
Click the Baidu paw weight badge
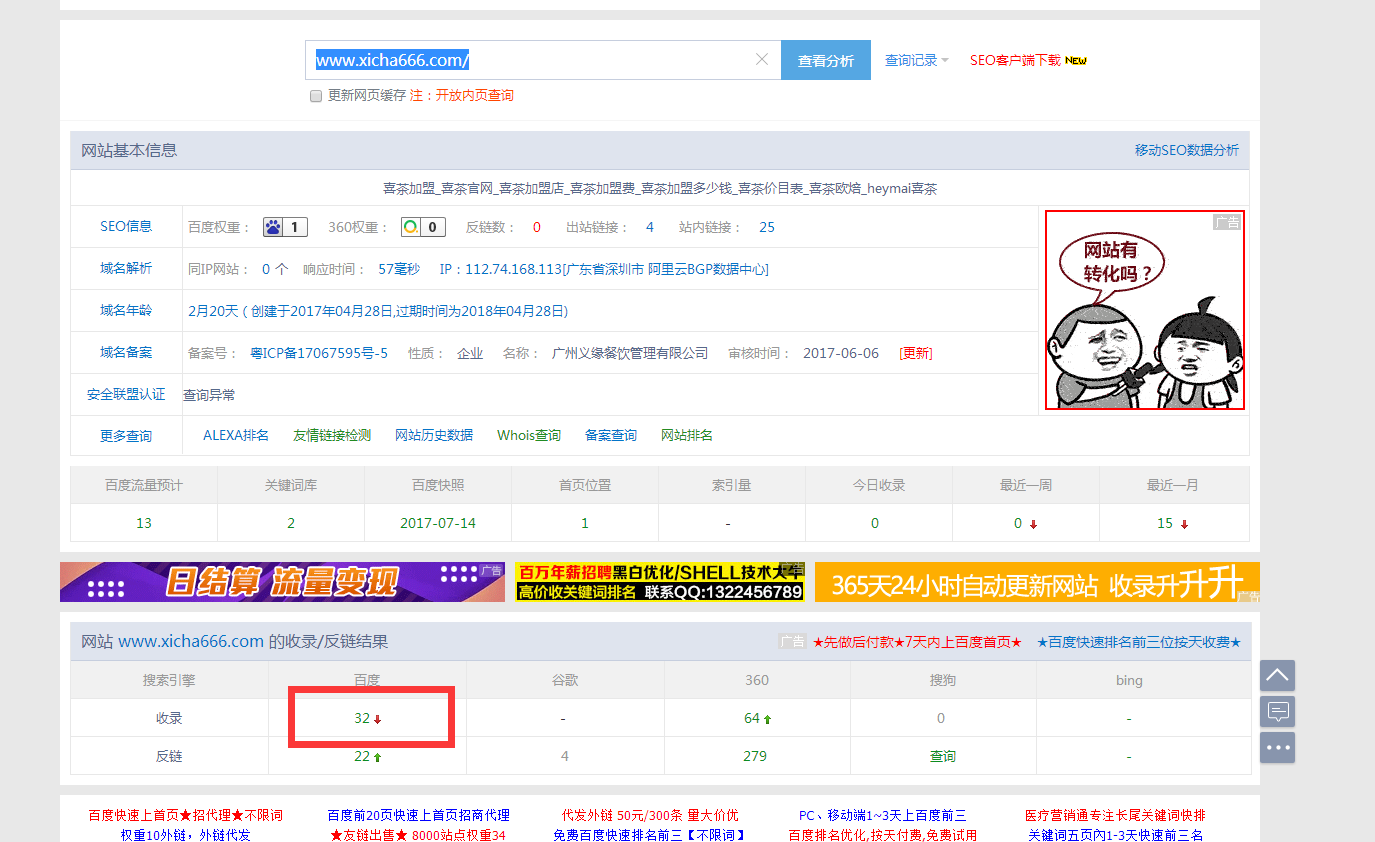coord(285,227)
